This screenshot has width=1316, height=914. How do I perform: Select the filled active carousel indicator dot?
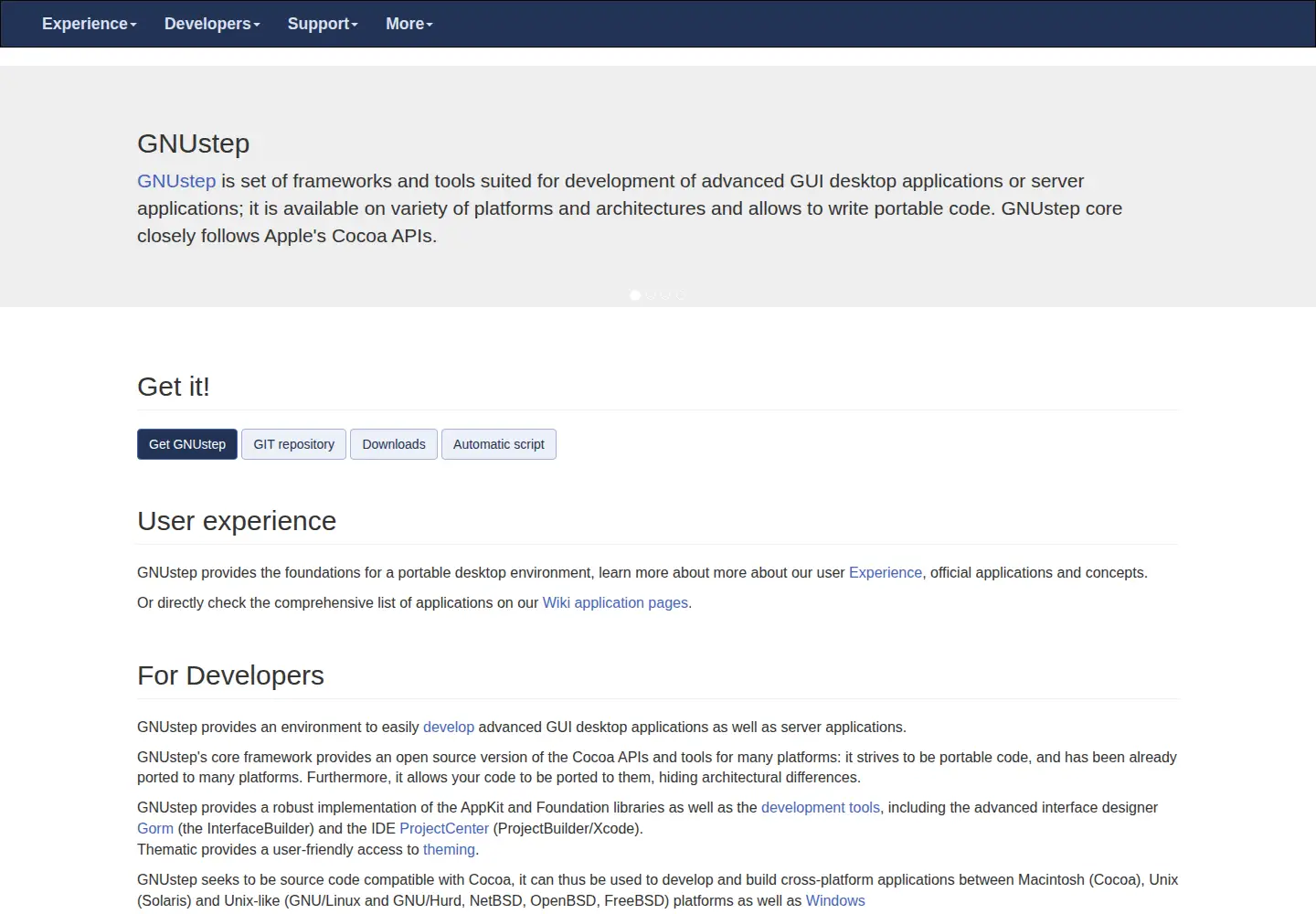[635, 295]
